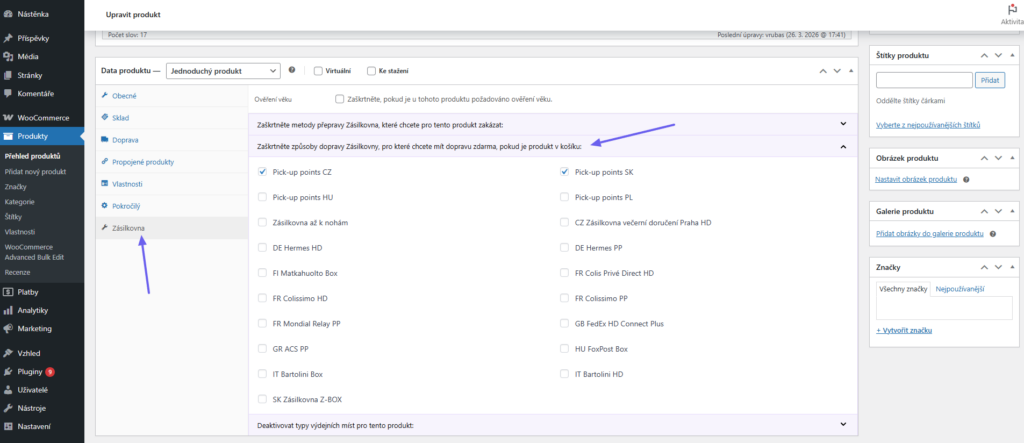Click Nastavit obrázek produktu link
This screenshot has width=1024, height=443.
coord(916,179)
